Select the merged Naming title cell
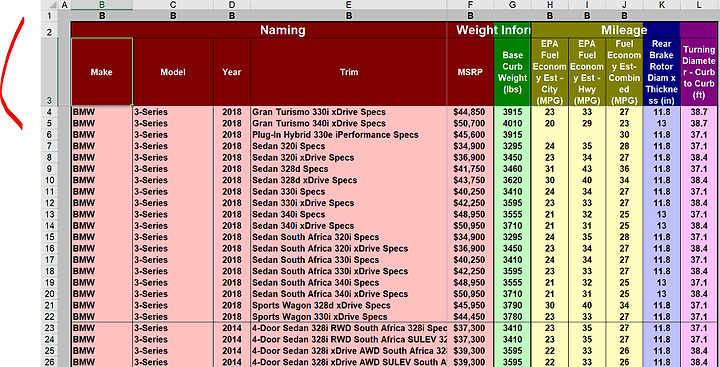The image size is (720, 367). point(282,30)
